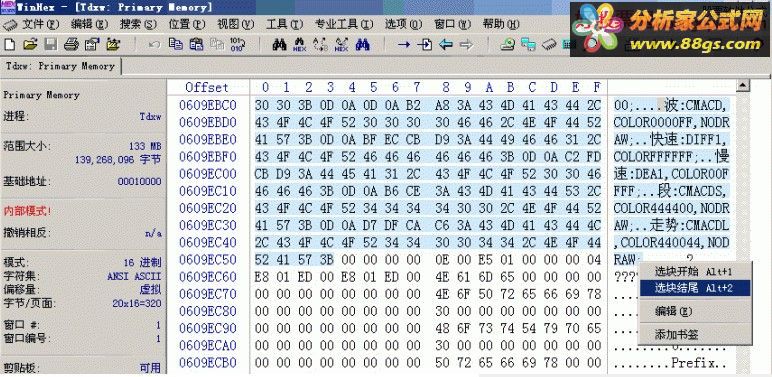Click the 内部模式! red label

(x=27, y=211)
